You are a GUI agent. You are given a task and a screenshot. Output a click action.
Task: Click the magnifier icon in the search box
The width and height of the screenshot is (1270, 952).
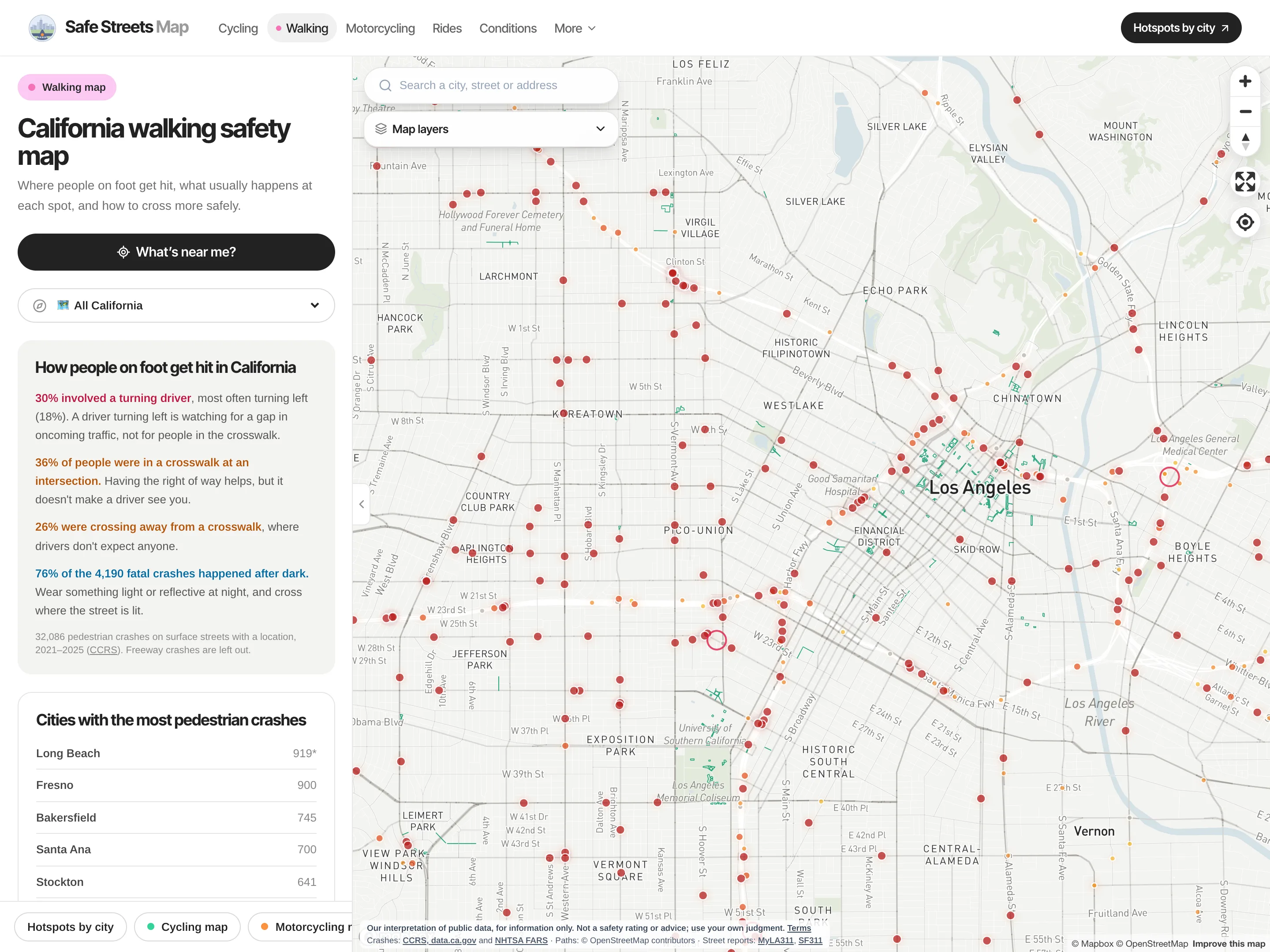[385, 86]
